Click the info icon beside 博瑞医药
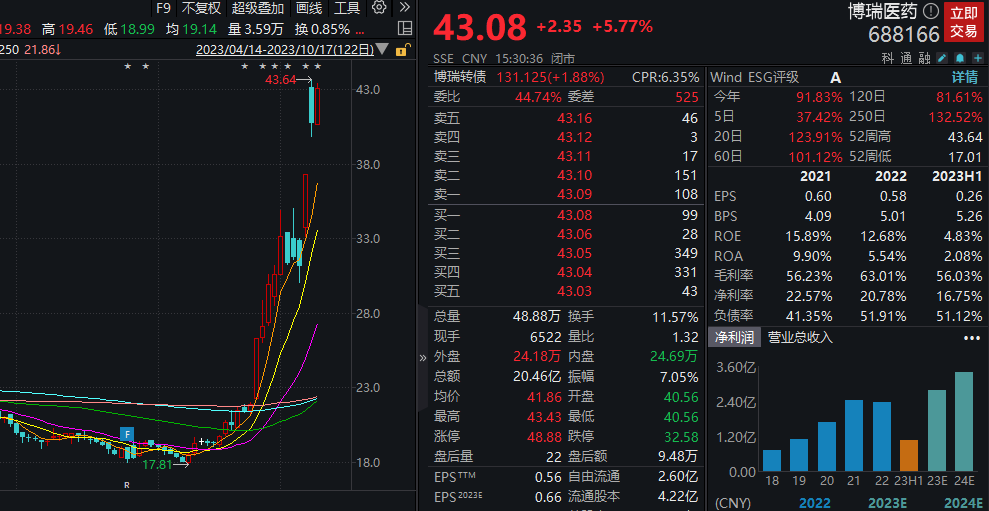Image resolution: width=989 pixels, height=511 pixels. [930, 11]
